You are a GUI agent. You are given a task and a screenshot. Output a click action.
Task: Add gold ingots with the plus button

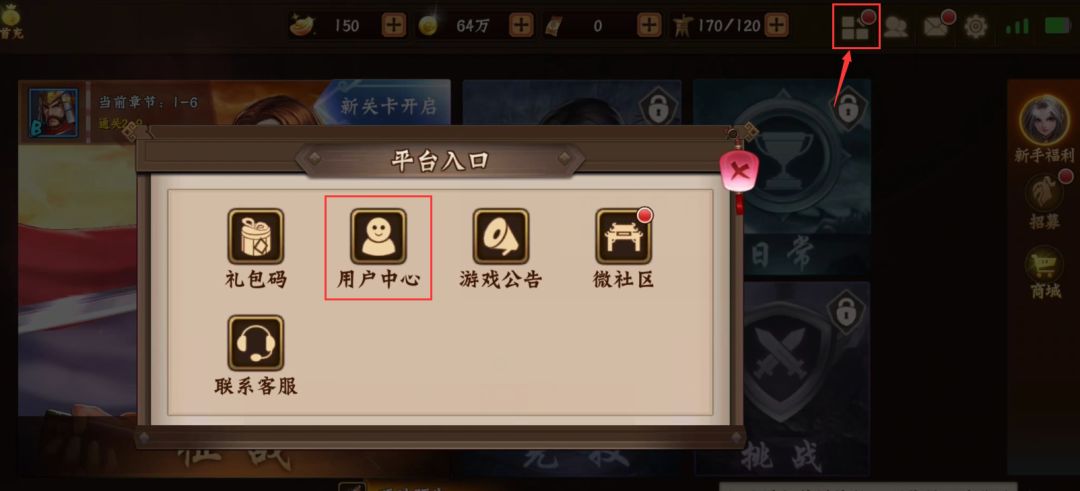[394, 26]
